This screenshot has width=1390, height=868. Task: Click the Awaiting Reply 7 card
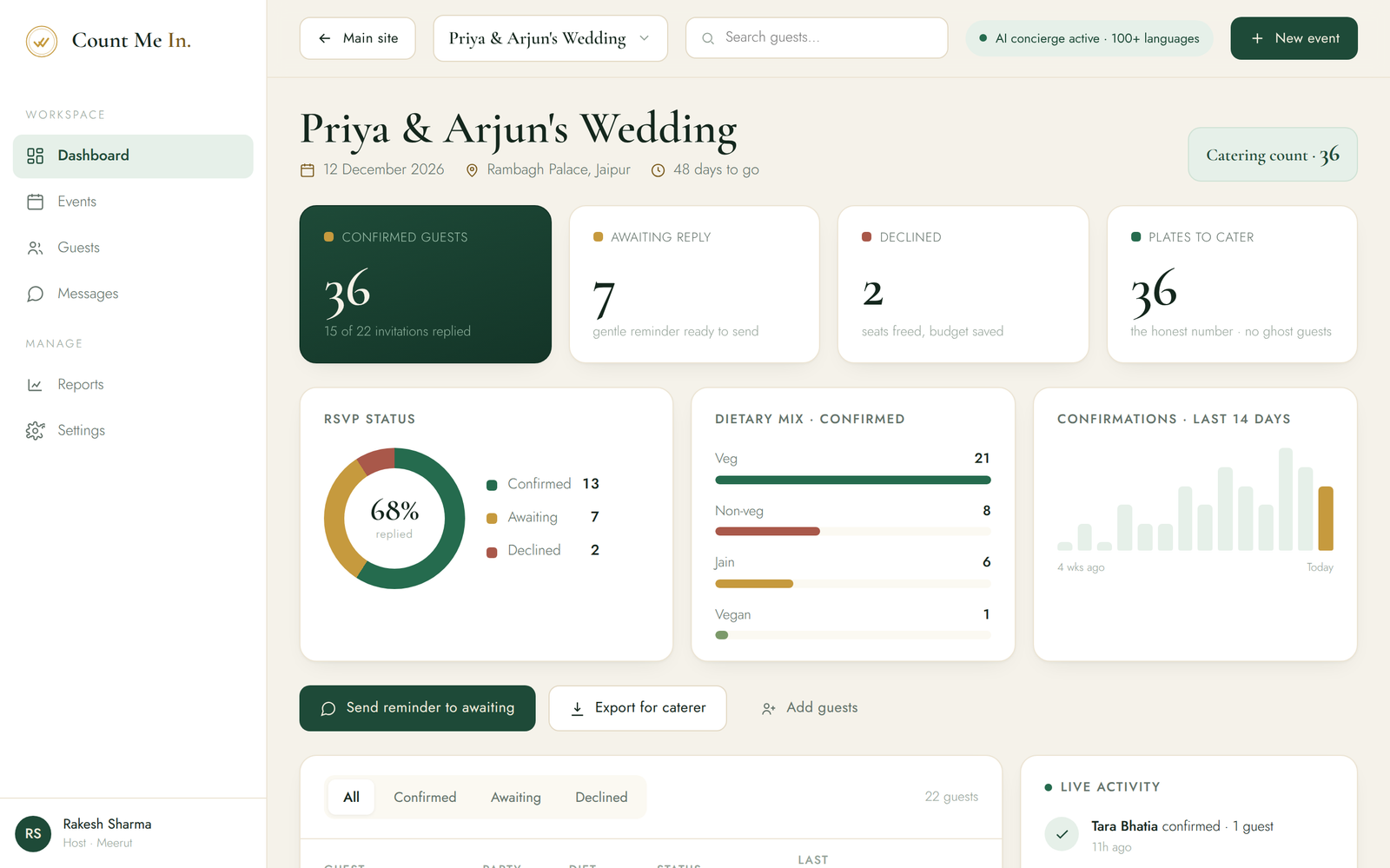pos(694,284)
